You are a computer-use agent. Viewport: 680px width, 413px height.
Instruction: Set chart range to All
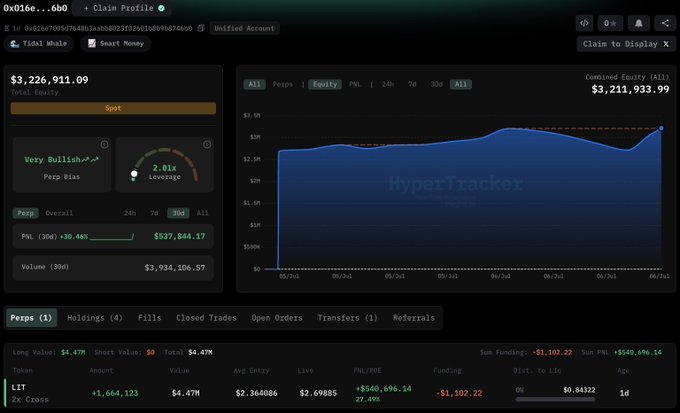click(x=461, y=84)
